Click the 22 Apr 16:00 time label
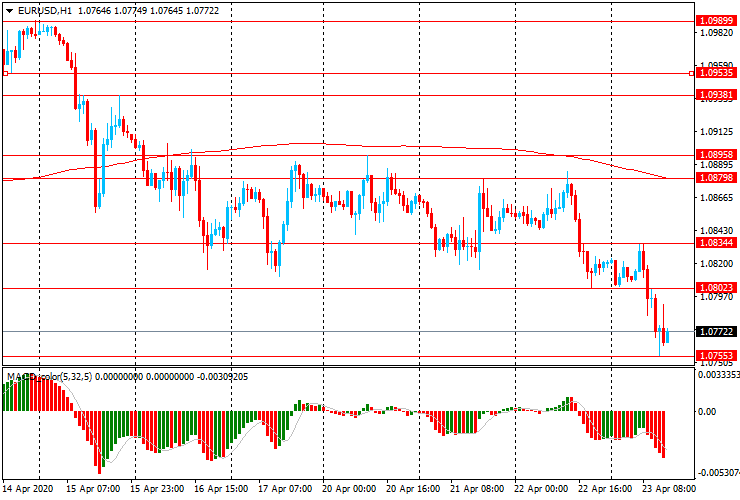This screenshot has width=740, height=500. coord(605,489)
